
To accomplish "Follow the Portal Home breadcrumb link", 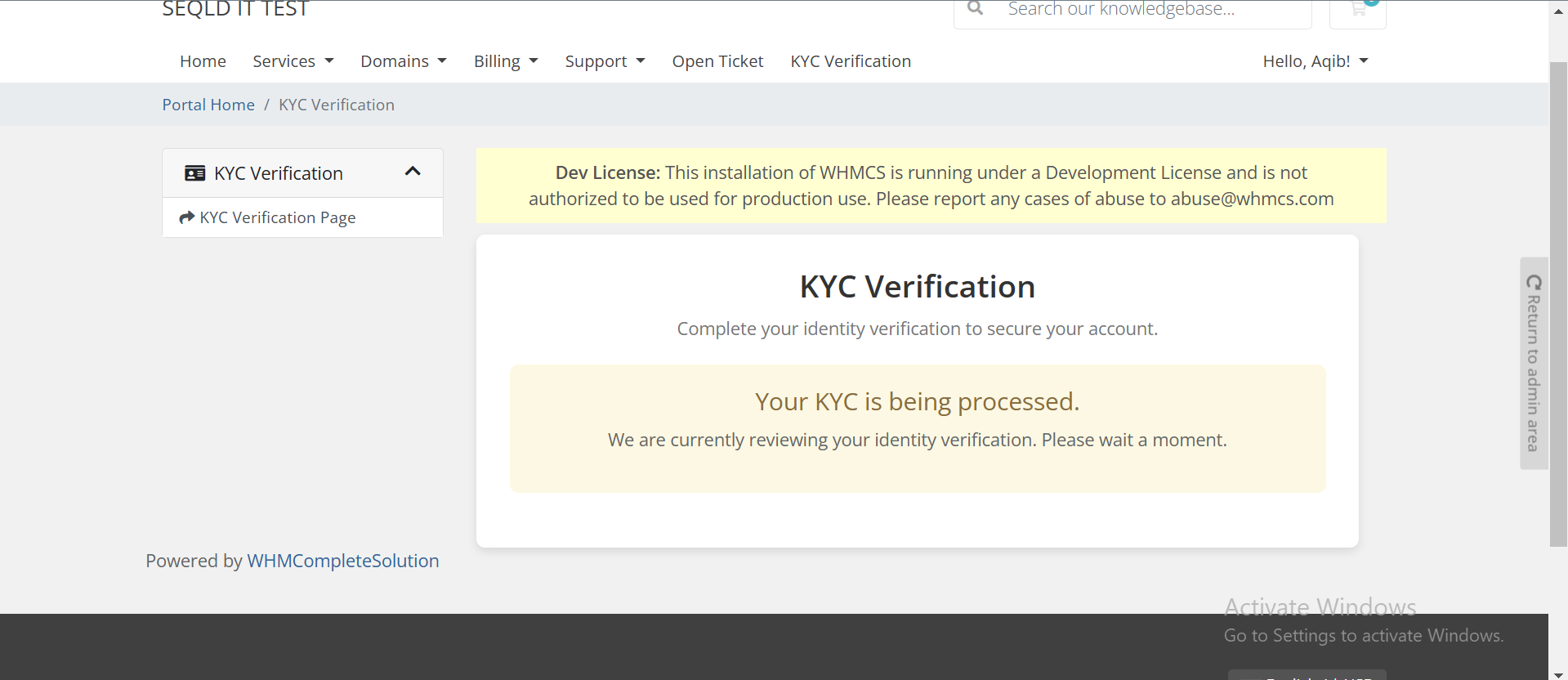I will click(208, 105).
